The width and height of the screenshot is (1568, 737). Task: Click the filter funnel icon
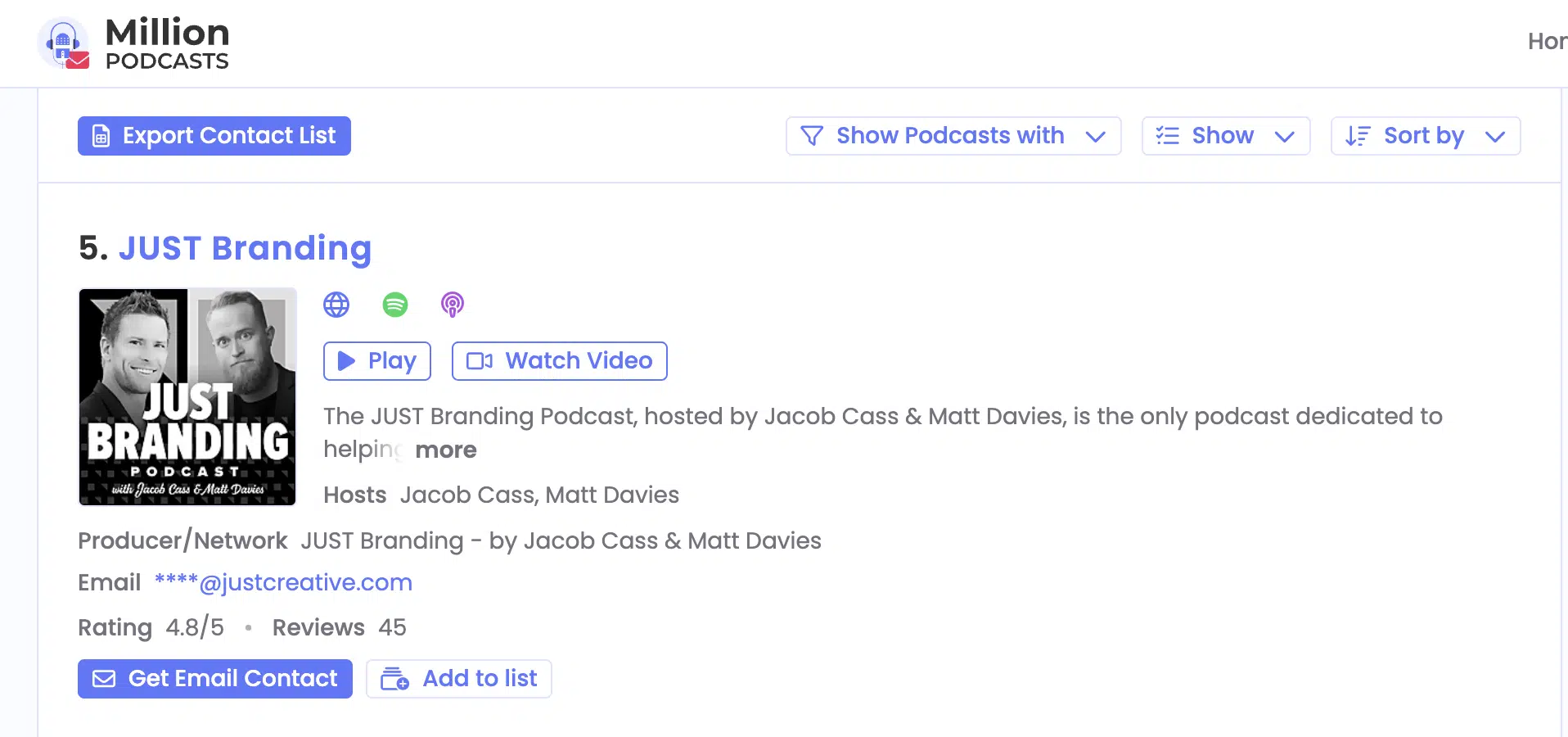pyautogui.click(x=811, y=136)
